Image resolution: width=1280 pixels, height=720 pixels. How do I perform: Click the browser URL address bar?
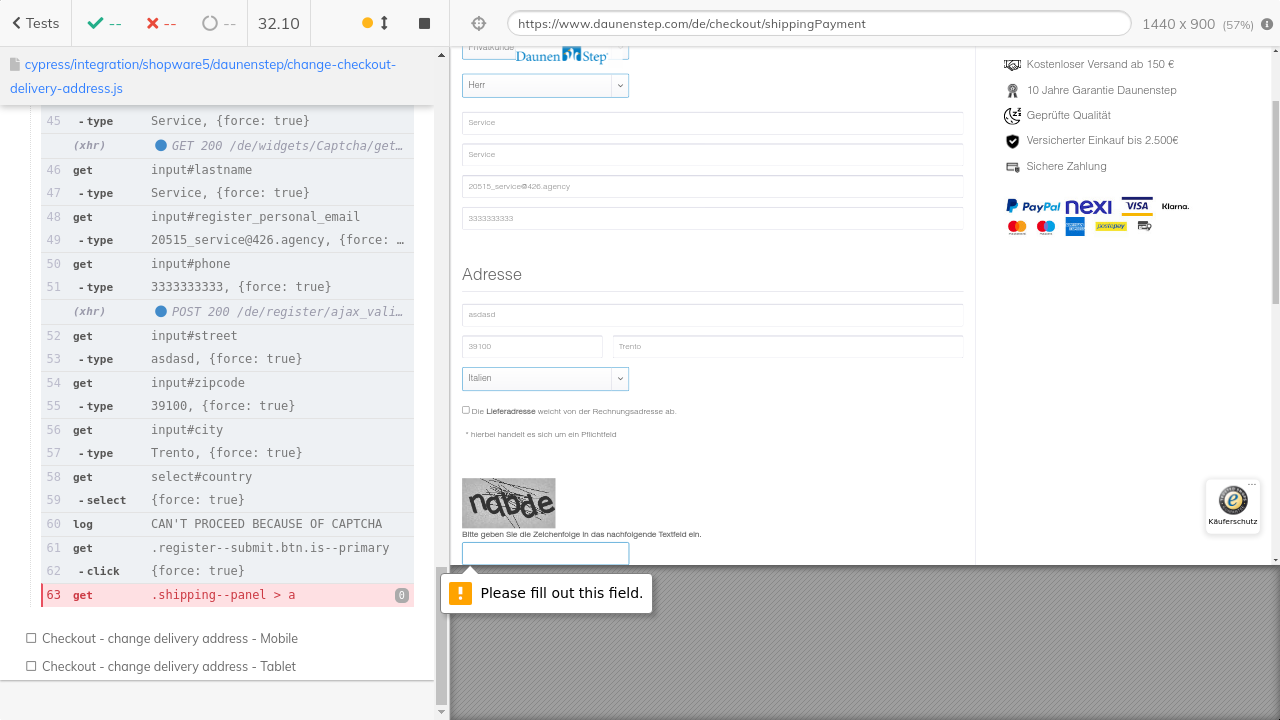(x=818, y=24)
